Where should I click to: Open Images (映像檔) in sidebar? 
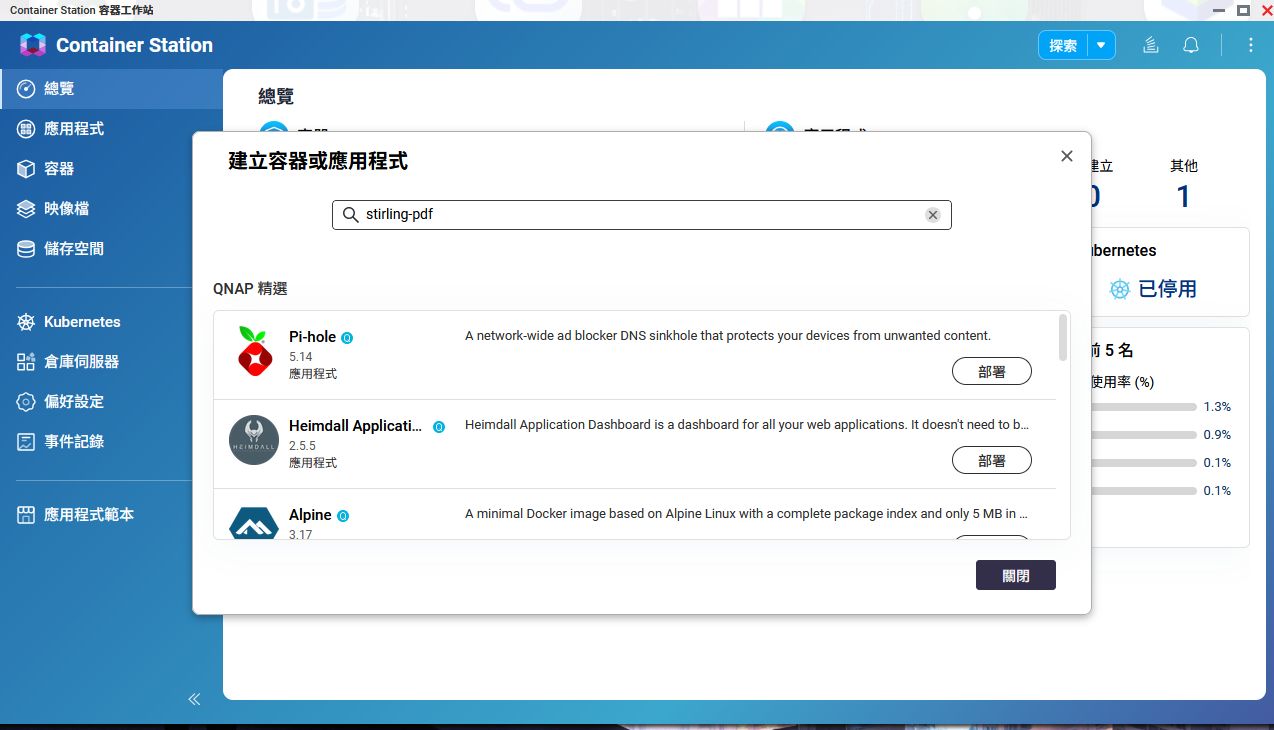click(111, 209)
